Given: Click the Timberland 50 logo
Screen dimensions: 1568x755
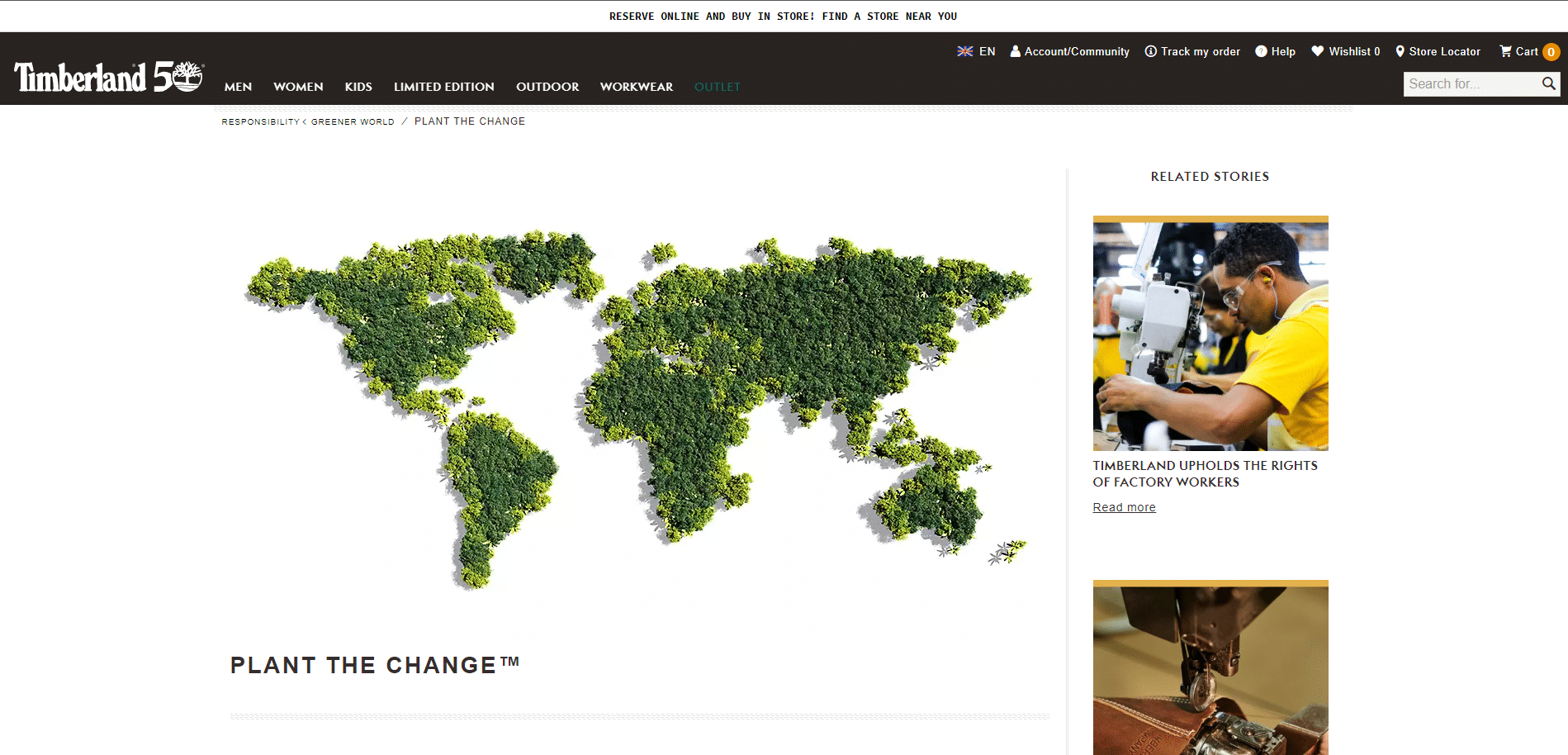Looking at the screenshot, I should point(108,77).
